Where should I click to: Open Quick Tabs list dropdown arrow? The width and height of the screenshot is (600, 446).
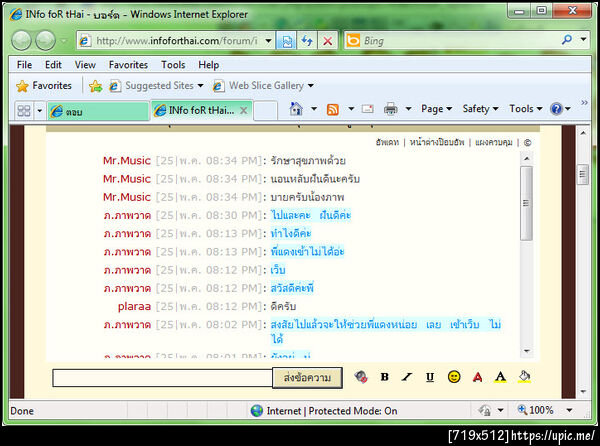point(39,111)
